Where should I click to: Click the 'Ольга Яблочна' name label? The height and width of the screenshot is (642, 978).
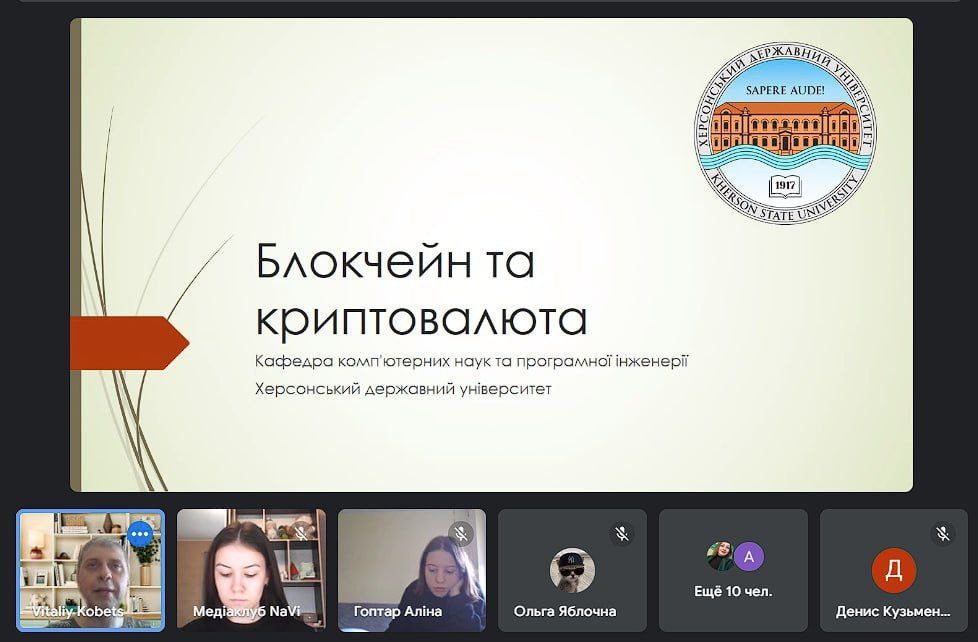[565, 611]
